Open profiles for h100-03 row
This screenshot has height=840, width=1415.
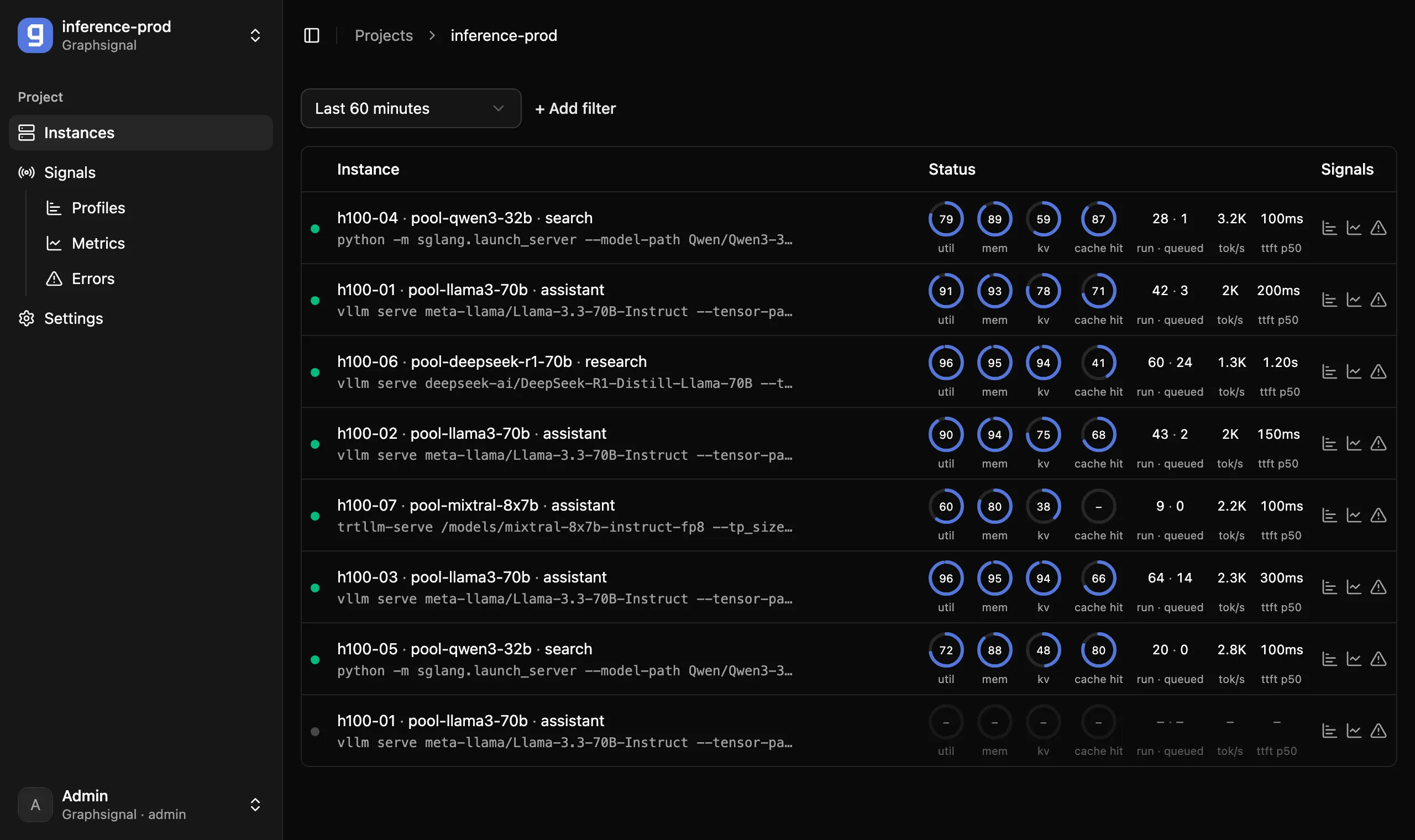[1329, 587]
